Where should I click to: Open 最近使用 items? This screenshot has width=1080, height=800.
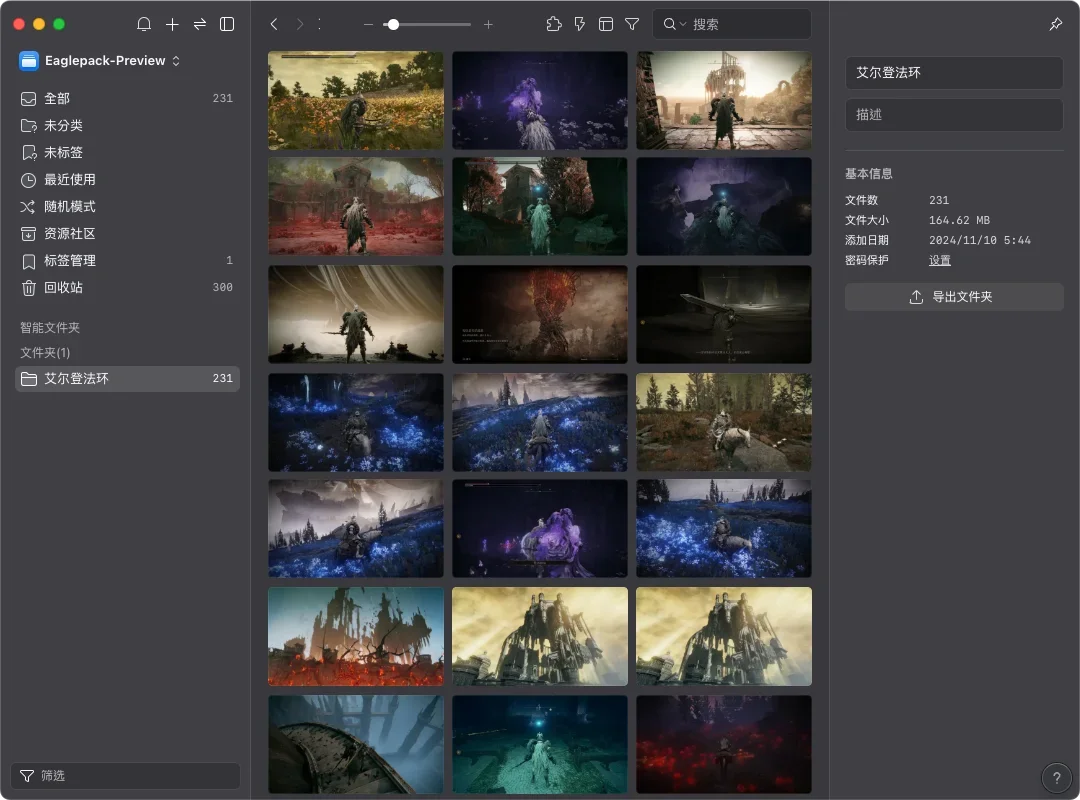[x=127, y=180]
